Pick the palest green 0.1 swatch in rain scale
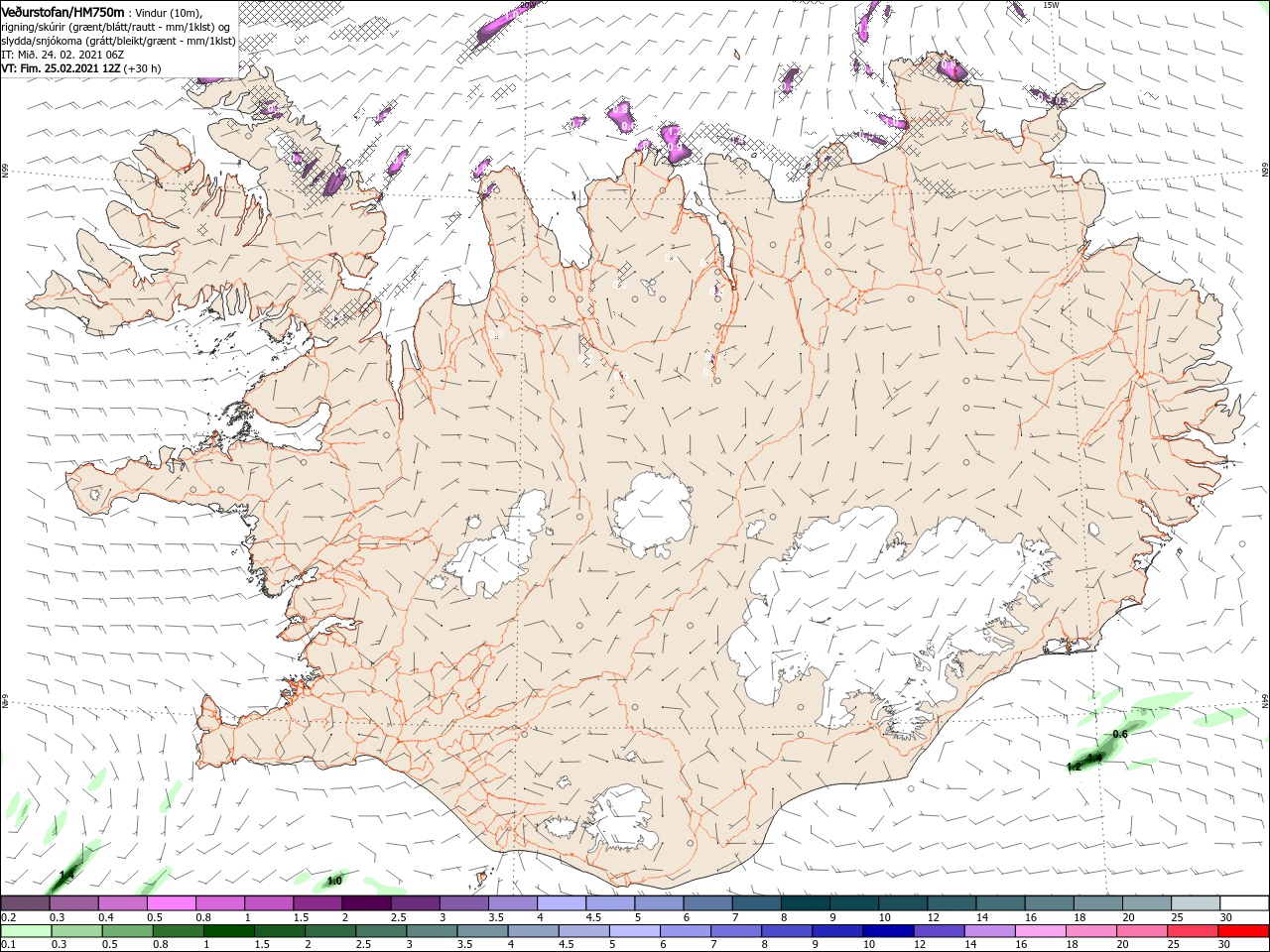This screenshot has height=952, width=1270. 26,931
